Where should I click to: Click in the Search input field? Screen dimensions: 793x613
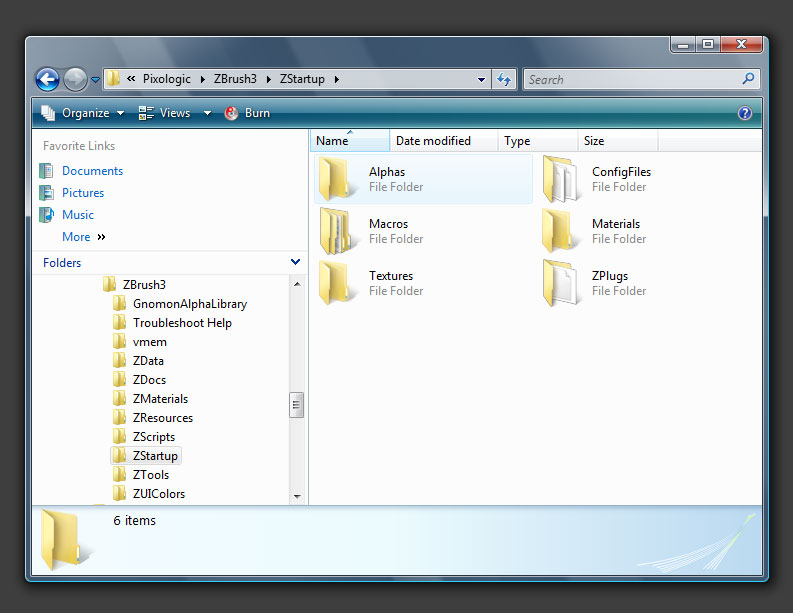pos(630,80)
